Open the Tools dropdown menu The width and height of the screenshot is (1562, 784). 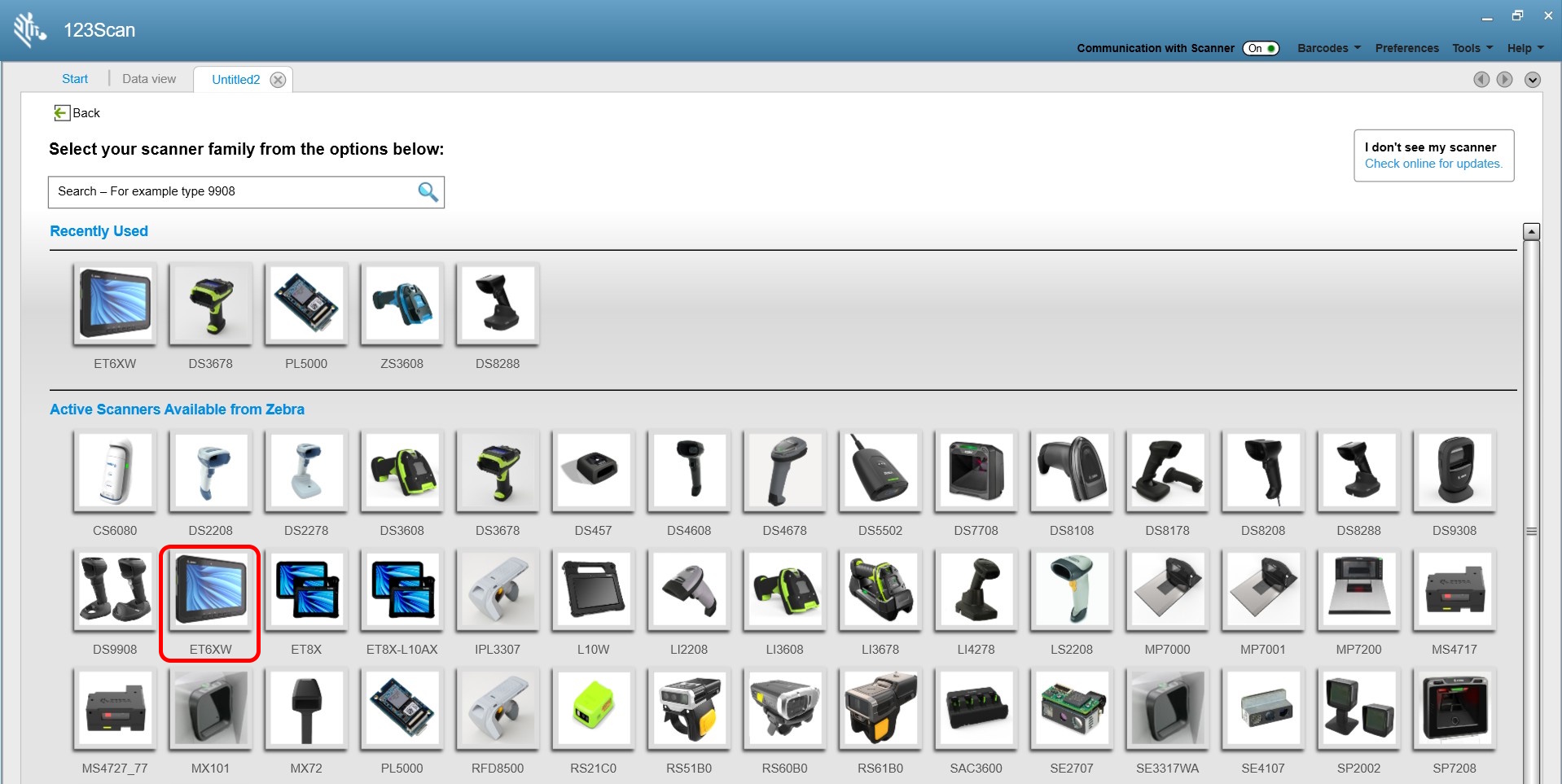(1472, 48)
